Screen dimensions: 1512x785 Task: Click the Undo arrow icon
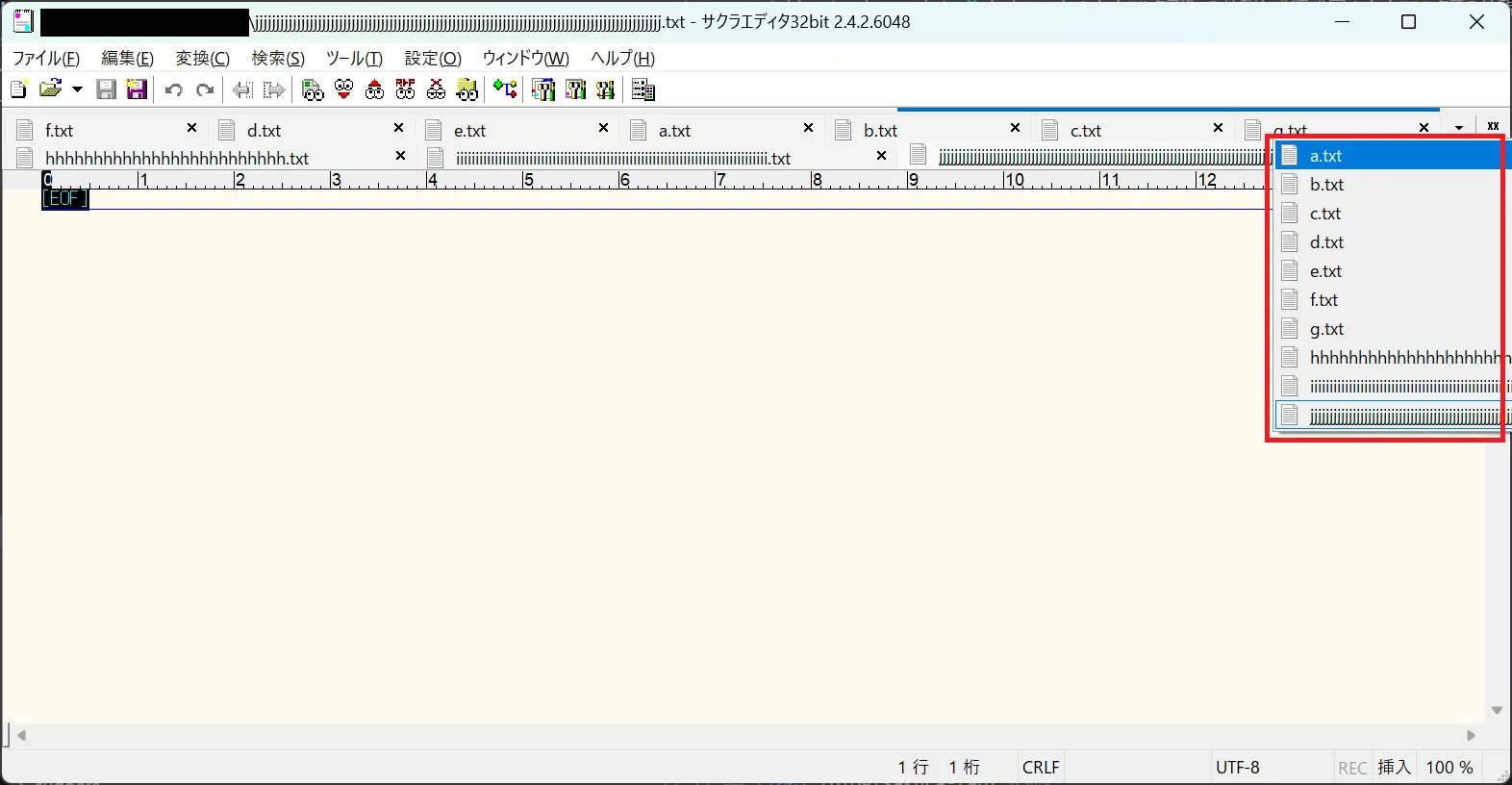(174, 89)
